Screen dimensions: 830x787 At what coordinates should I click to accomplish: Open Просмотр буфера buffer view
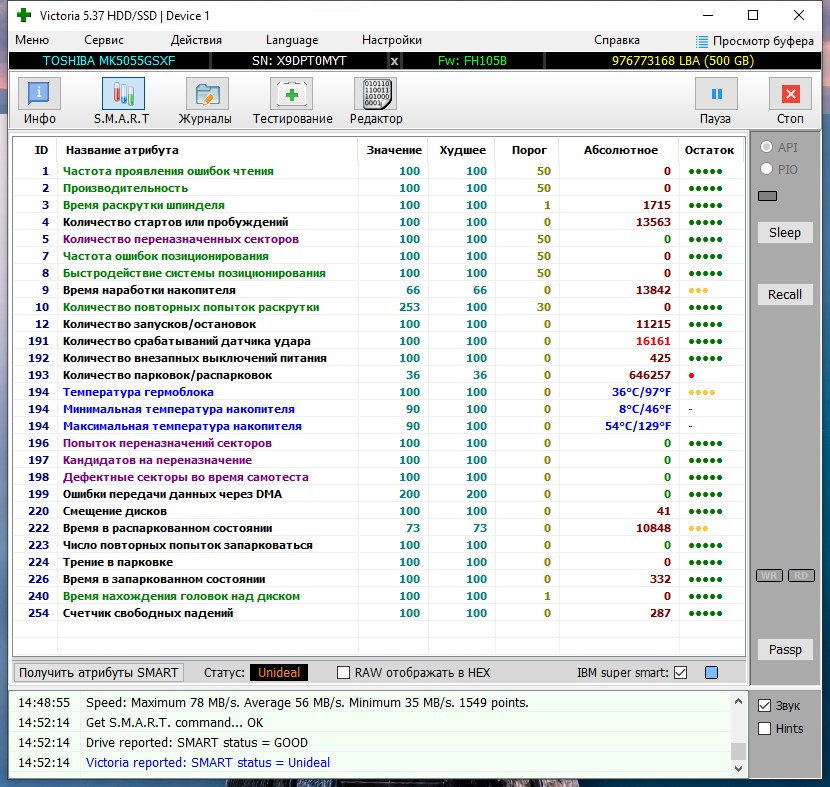point(754,41)
